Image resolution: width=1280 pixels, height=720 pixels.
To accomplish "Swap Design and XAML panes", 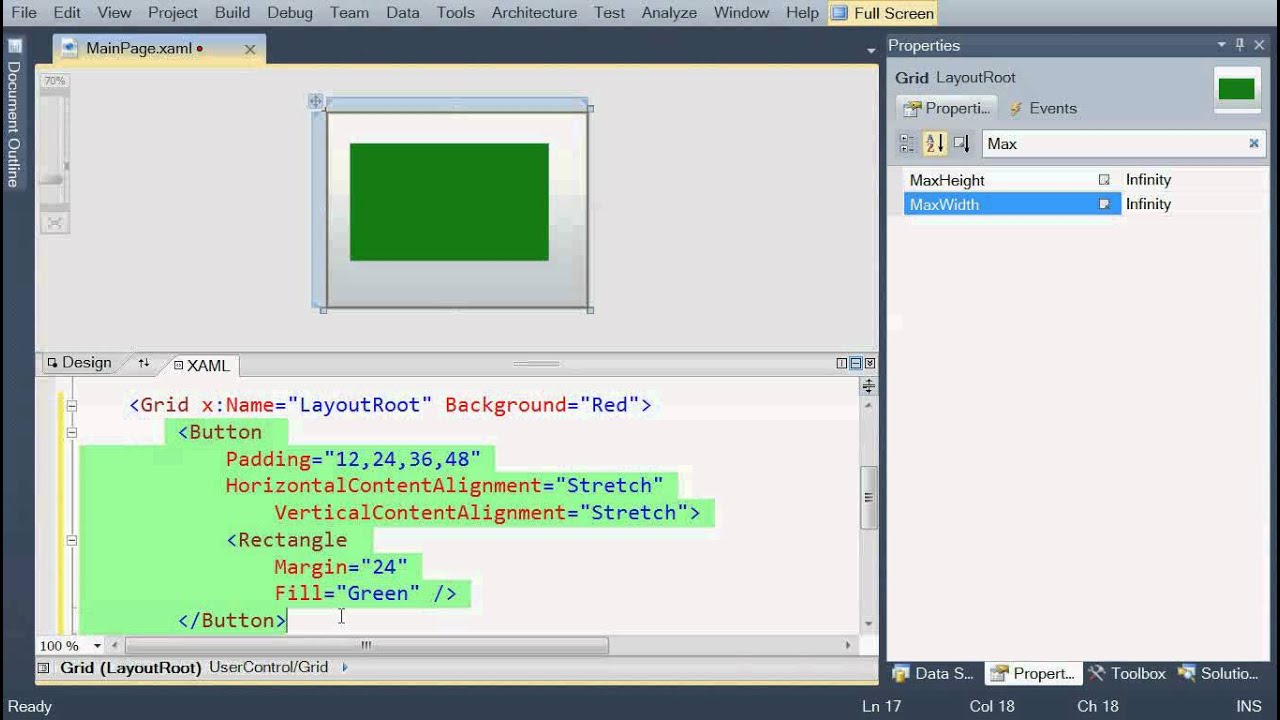I will (x=143, y=364).
